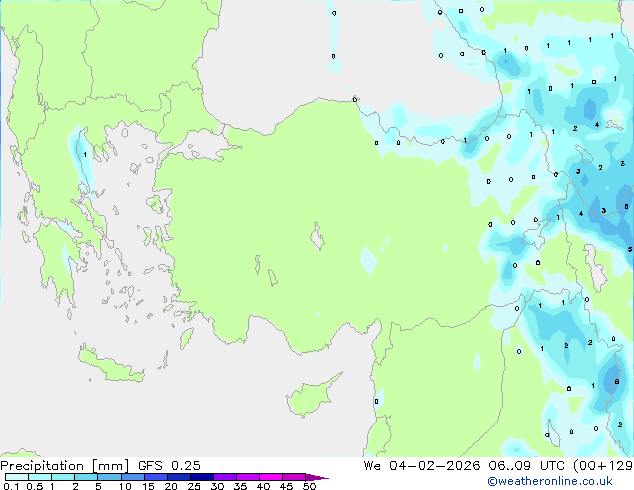Pick the 35–40 mm violet legend swatch
This screenshot has height=490, width=634.
[x=247, y=477]
